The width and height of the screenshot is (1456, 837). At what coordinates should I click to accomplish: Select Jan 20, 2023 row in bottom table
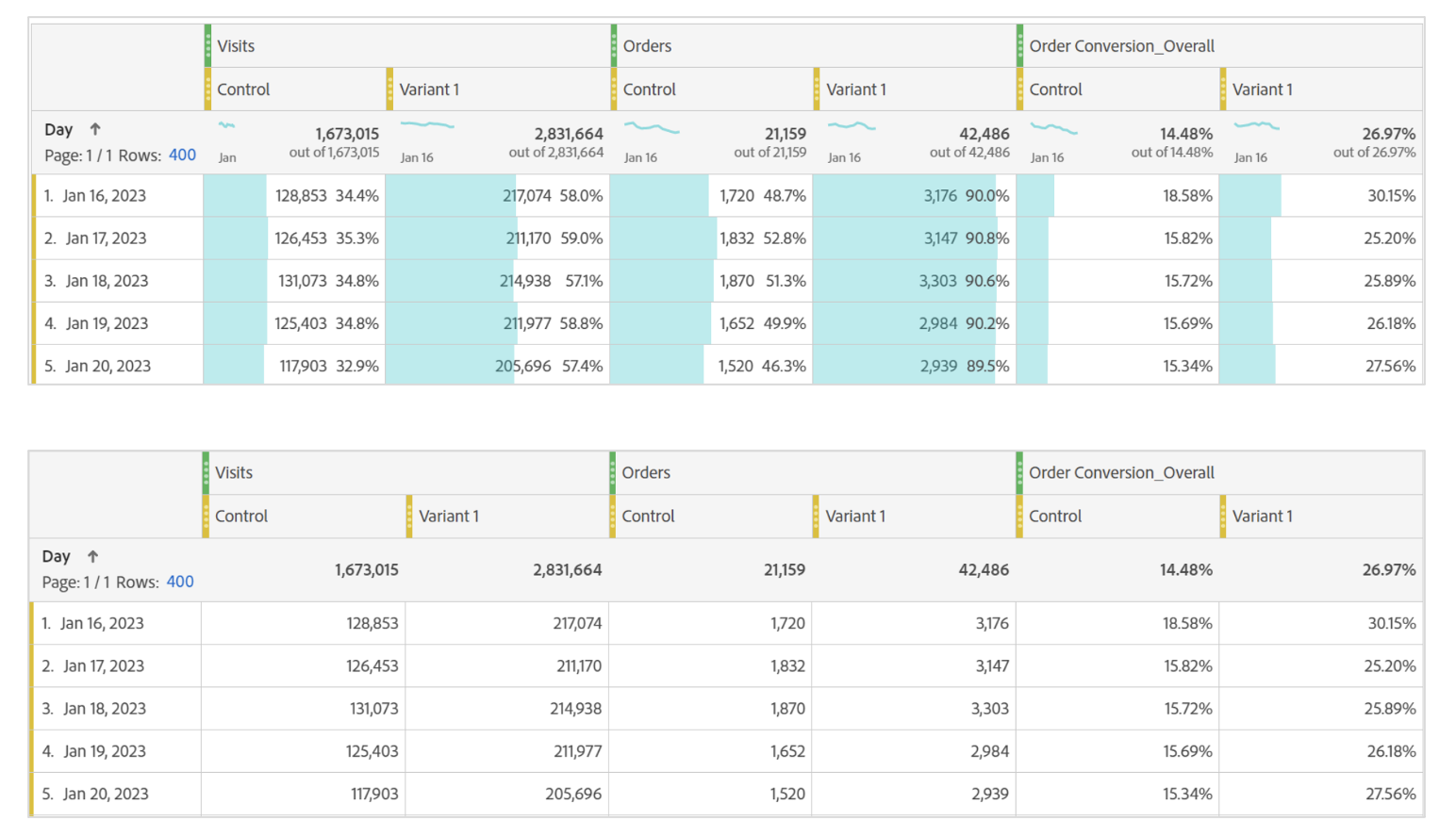[106, 794]
